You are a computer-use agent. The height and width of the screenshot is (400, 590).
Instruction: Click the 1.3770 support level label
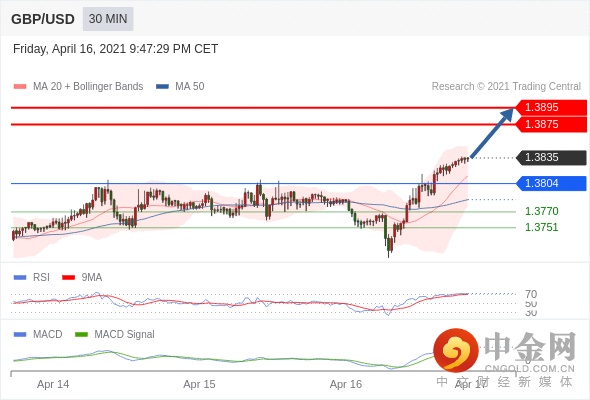pos(541,211)
